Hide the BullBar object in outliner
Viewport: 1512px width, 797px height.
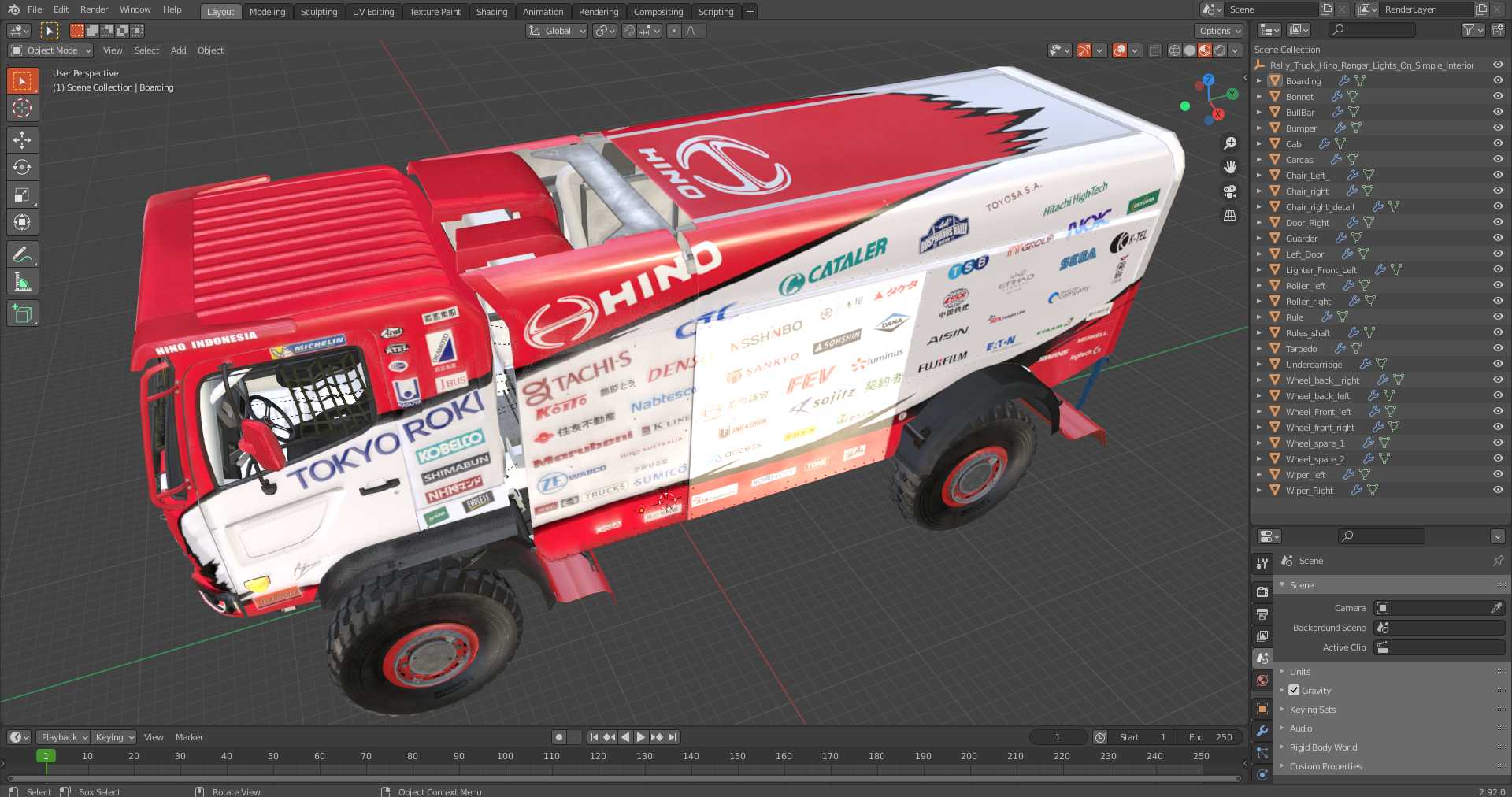click(x=1498, y=112)
